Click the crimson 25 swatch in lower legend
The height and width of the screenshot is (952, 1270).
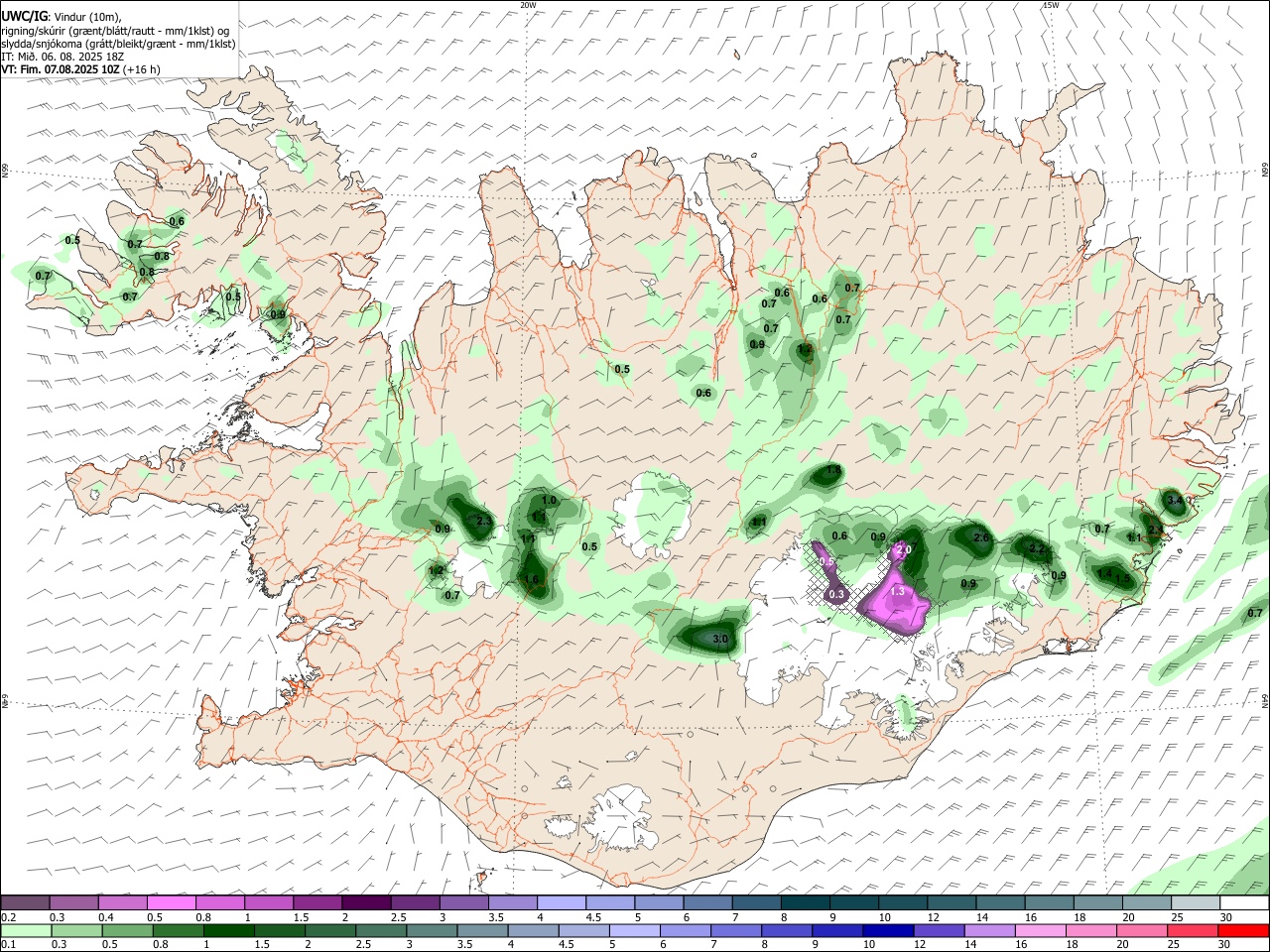[x=1193, y=930]
